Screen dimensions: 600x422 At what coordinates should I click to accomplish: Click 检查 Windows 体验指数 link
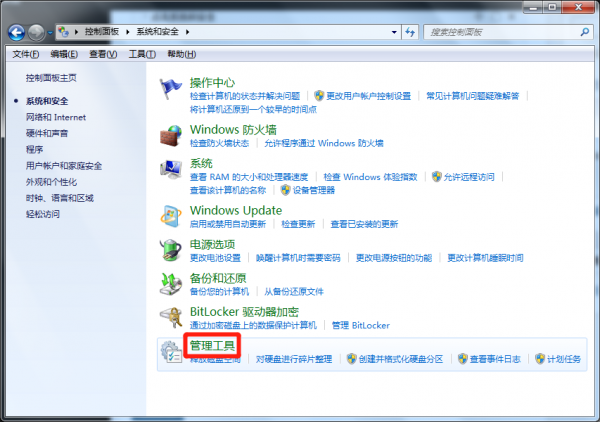click(370, 177)
